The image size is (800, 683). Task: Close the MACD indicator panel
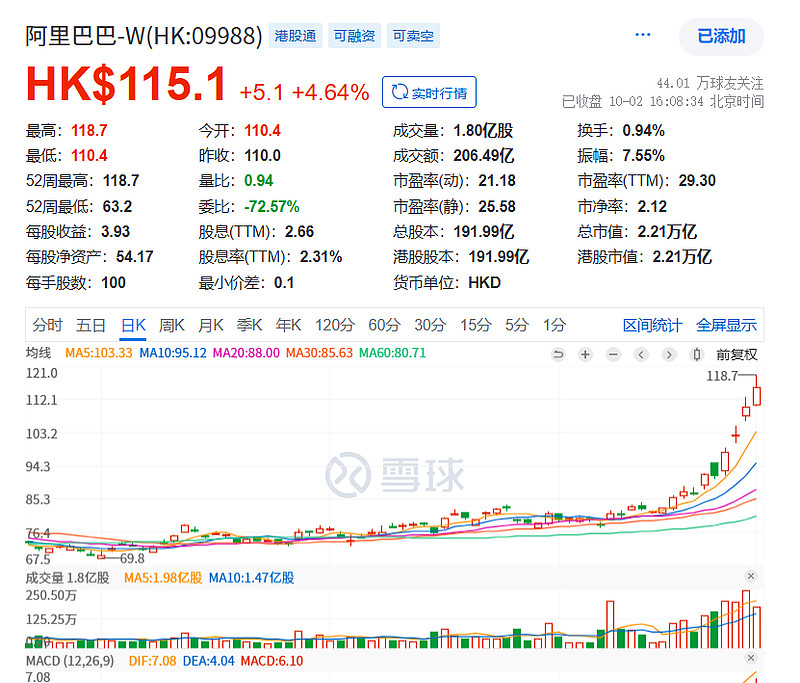(x=751, y=658)
